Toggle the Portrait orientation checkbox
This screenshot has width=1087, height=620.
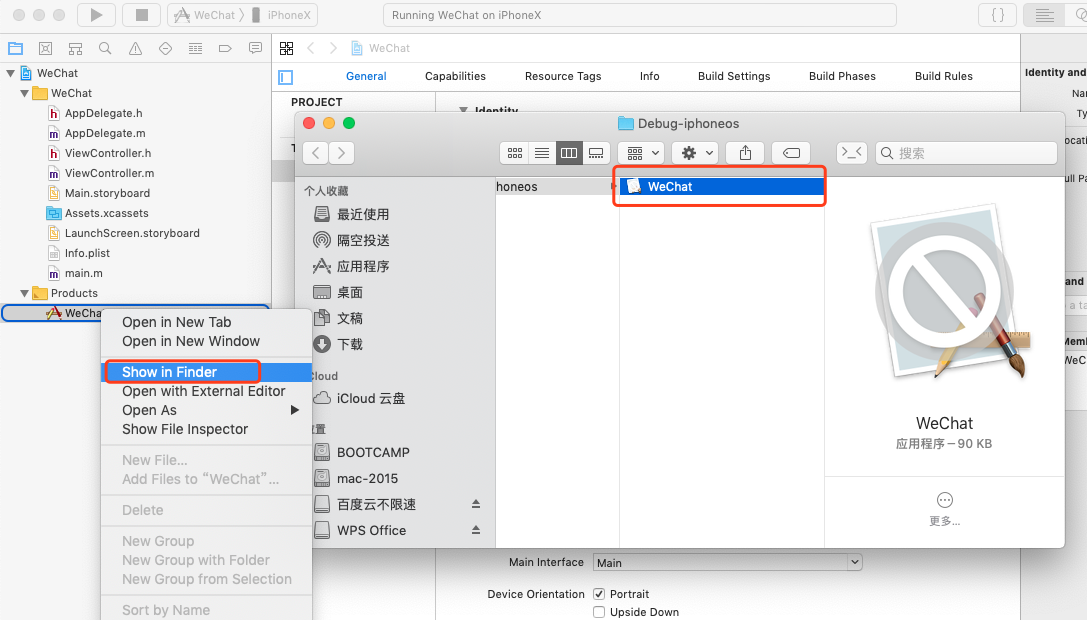(599, 594)
